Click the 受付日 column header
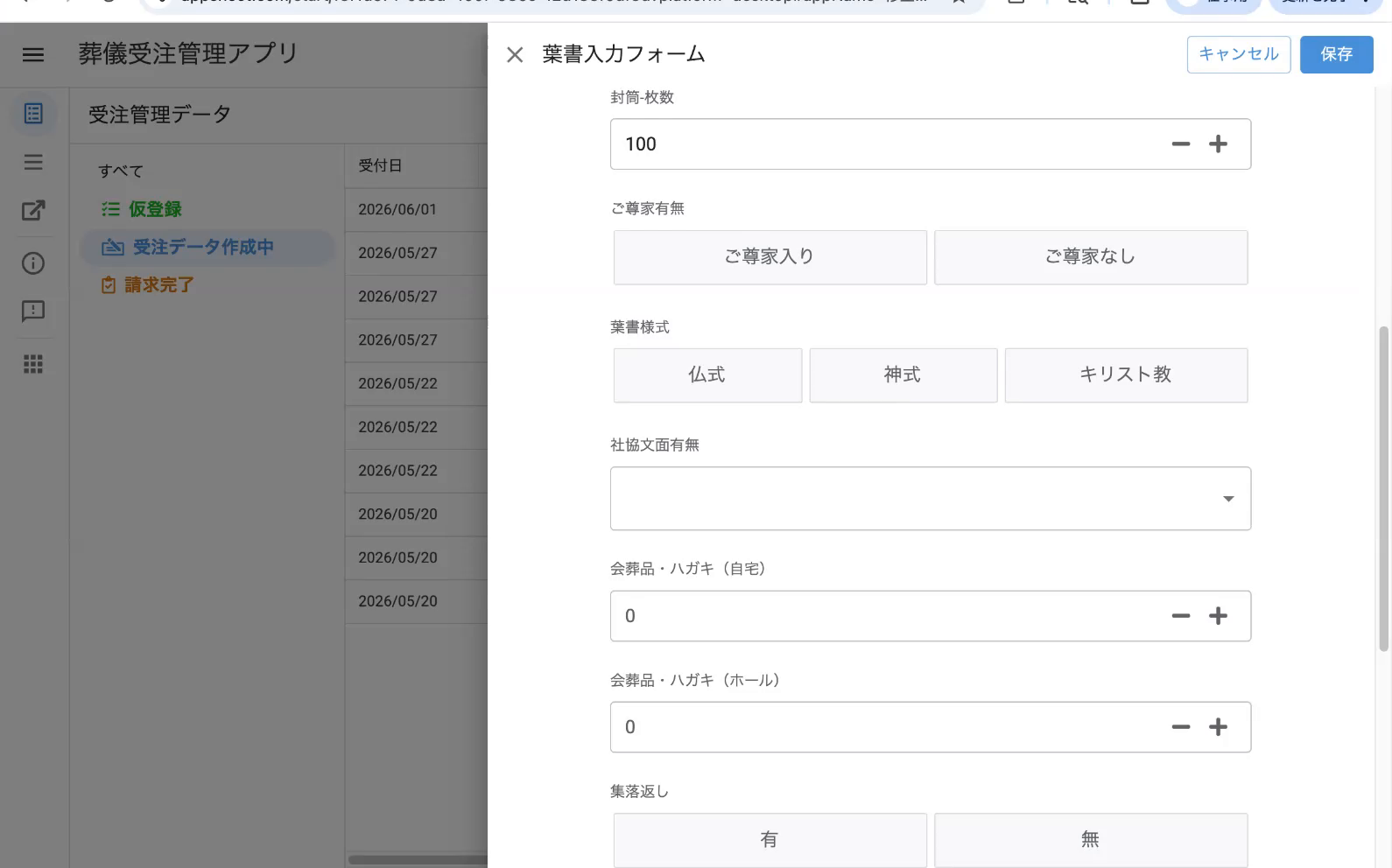The image size is (1392, 868). 380,166
